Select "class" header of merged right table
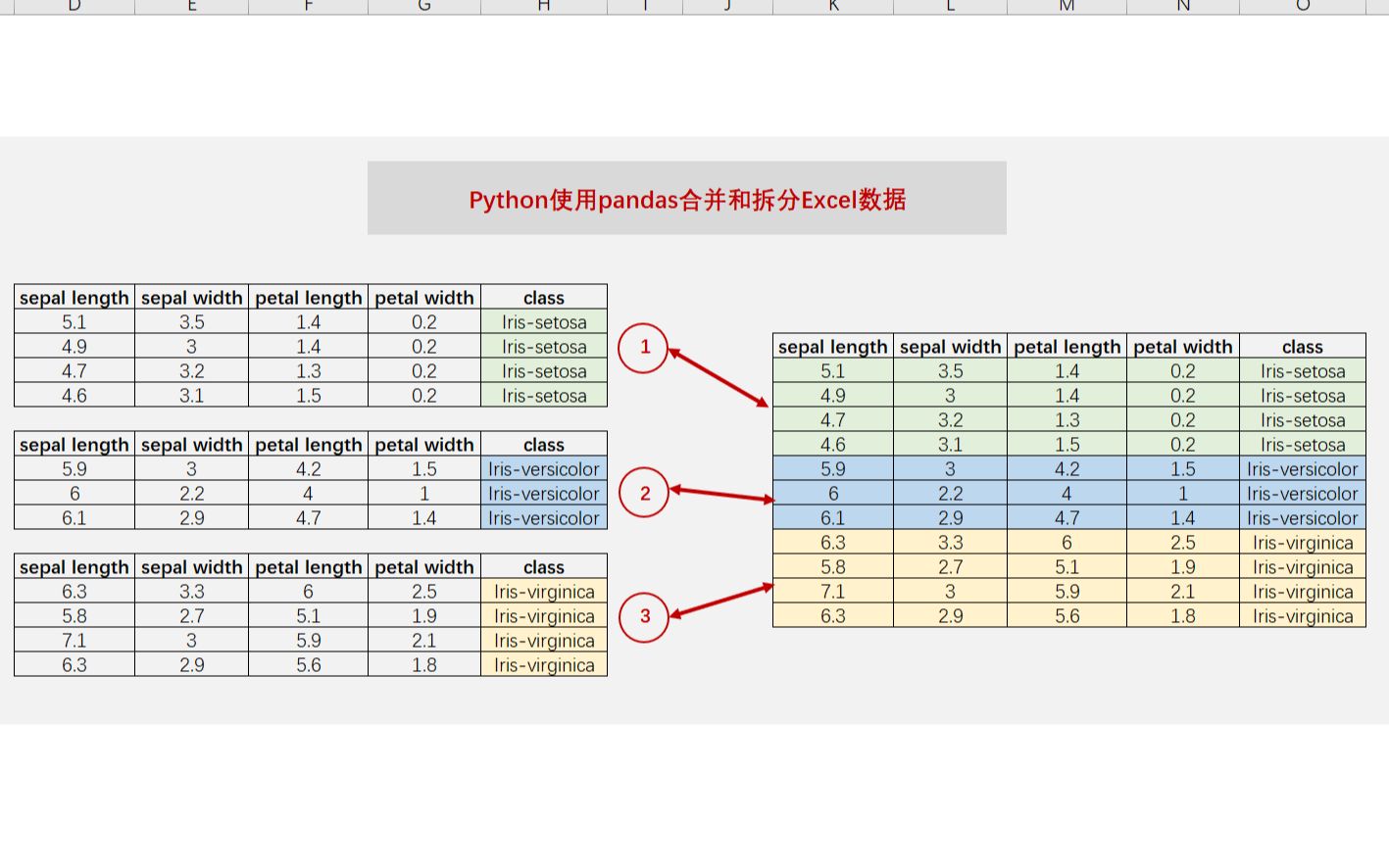This screenshot has height=868, width=1389. click(1302, 346)
